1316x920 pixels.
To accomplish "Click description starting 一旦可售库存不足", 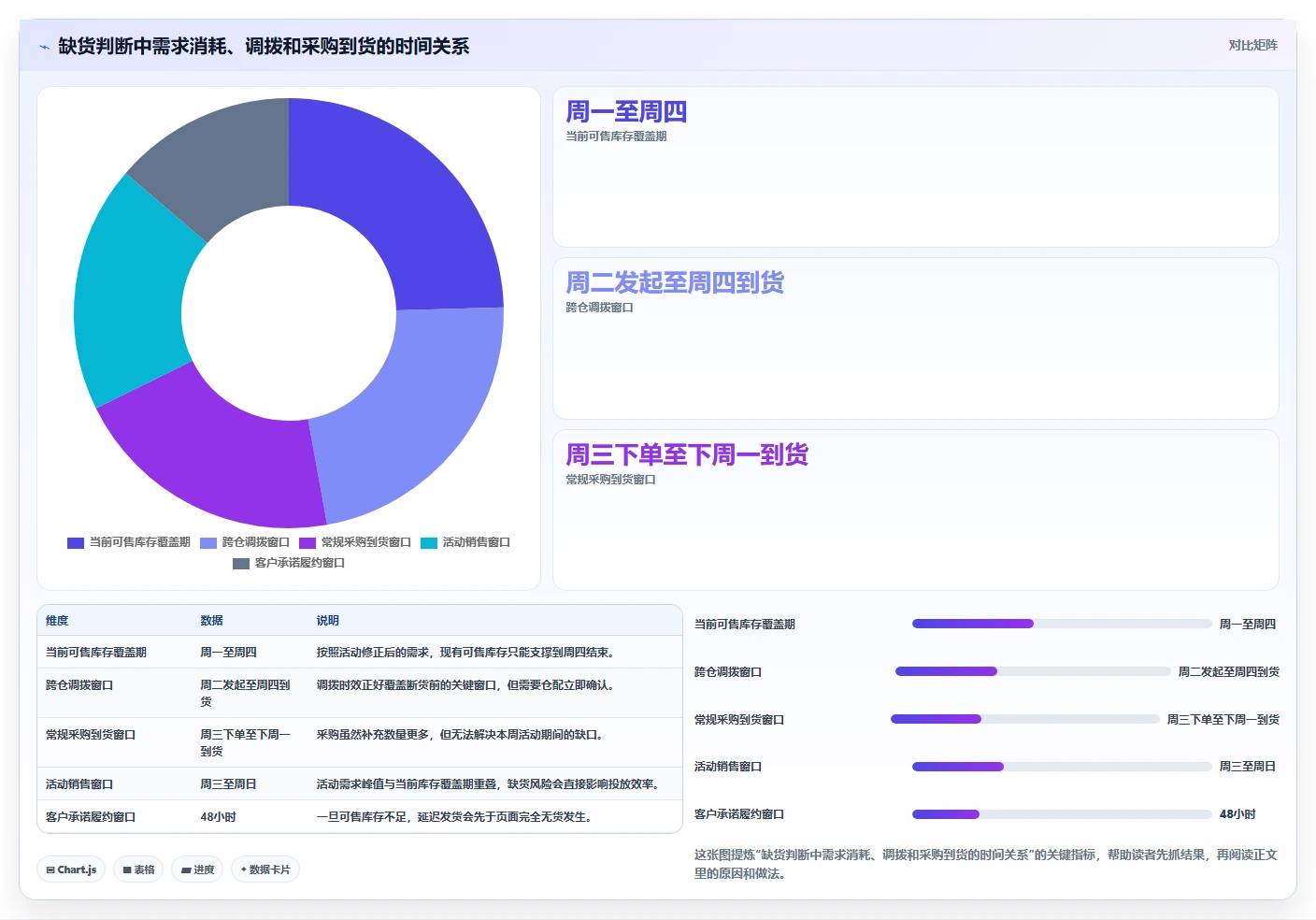I will click(454, 817).
